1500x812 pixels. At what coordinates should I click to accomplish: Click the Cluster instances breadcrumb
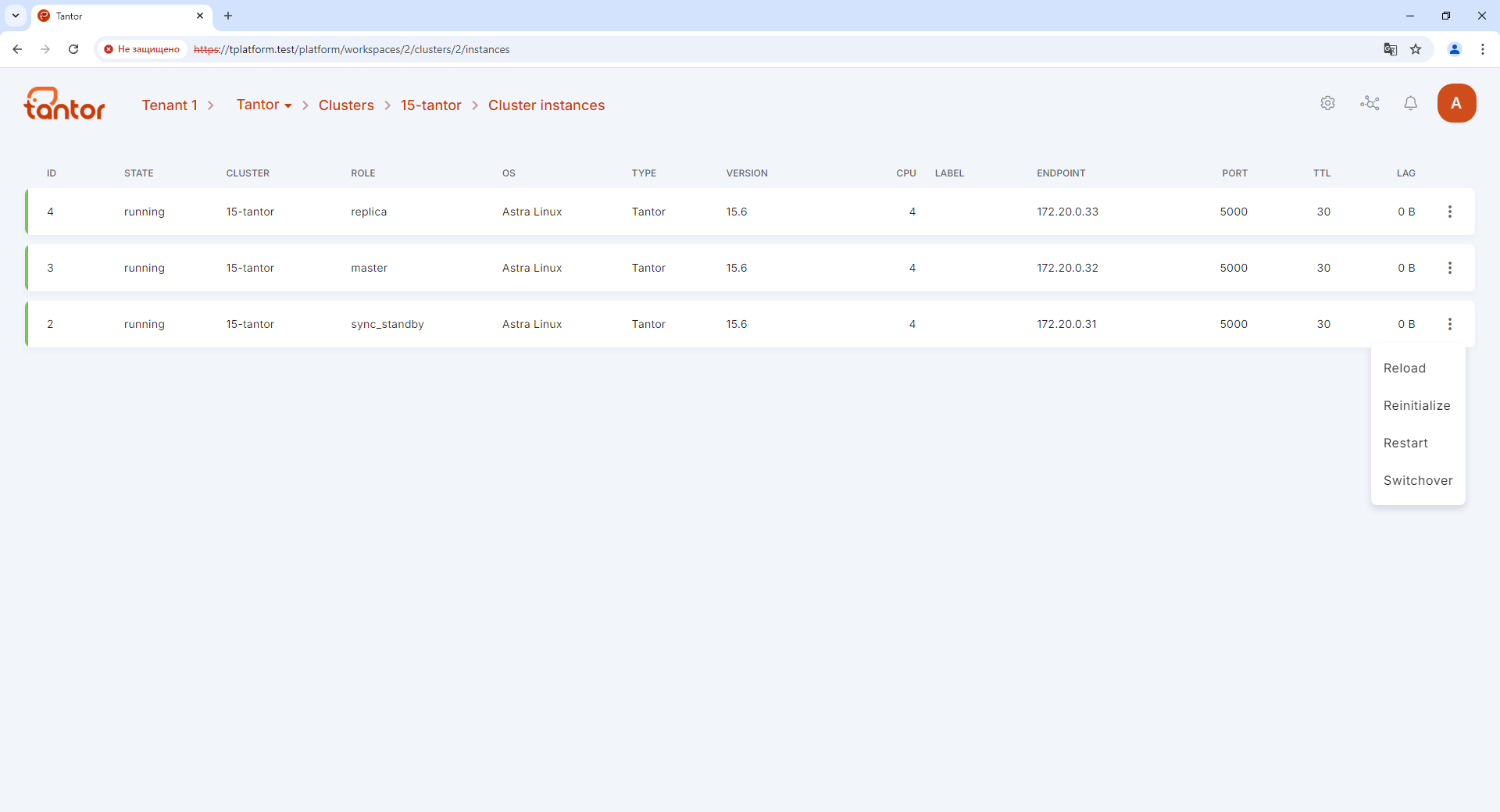pyautogui.click(x=546, y=105)
